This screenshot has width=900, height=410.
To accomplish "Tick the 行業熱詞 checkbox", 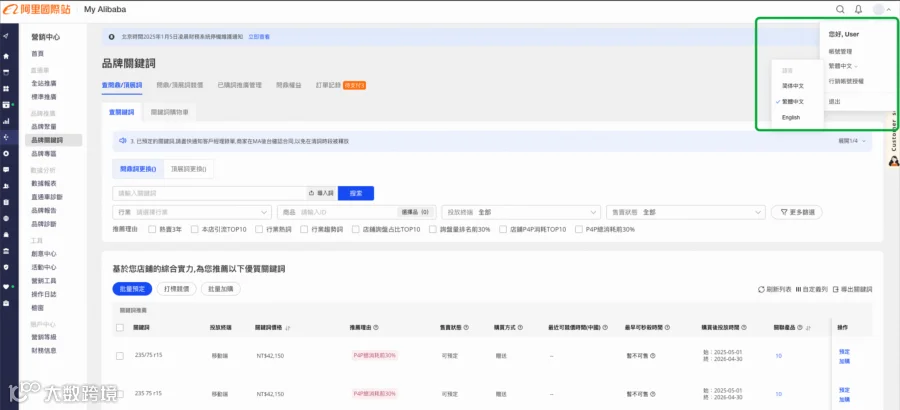I will [259, 229].
